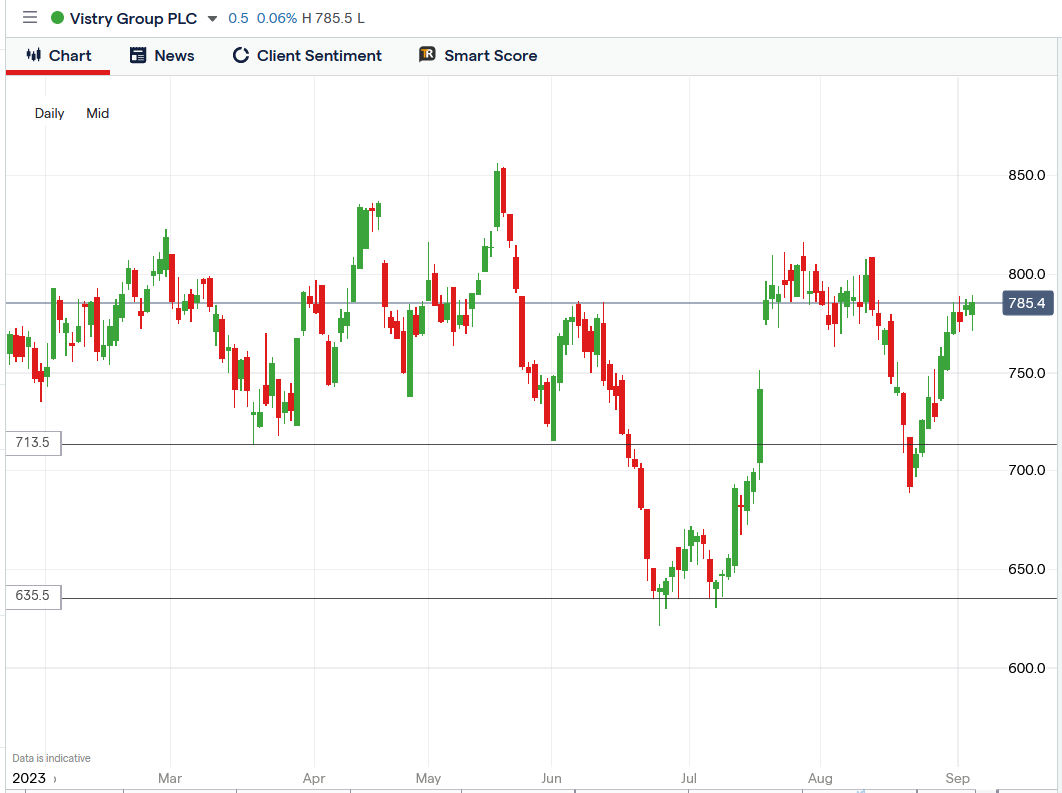Image resolution: width=1062 pixels, height=793 pixels.
Task: Click the green market status dot
Action: click(x=58, y=18)
